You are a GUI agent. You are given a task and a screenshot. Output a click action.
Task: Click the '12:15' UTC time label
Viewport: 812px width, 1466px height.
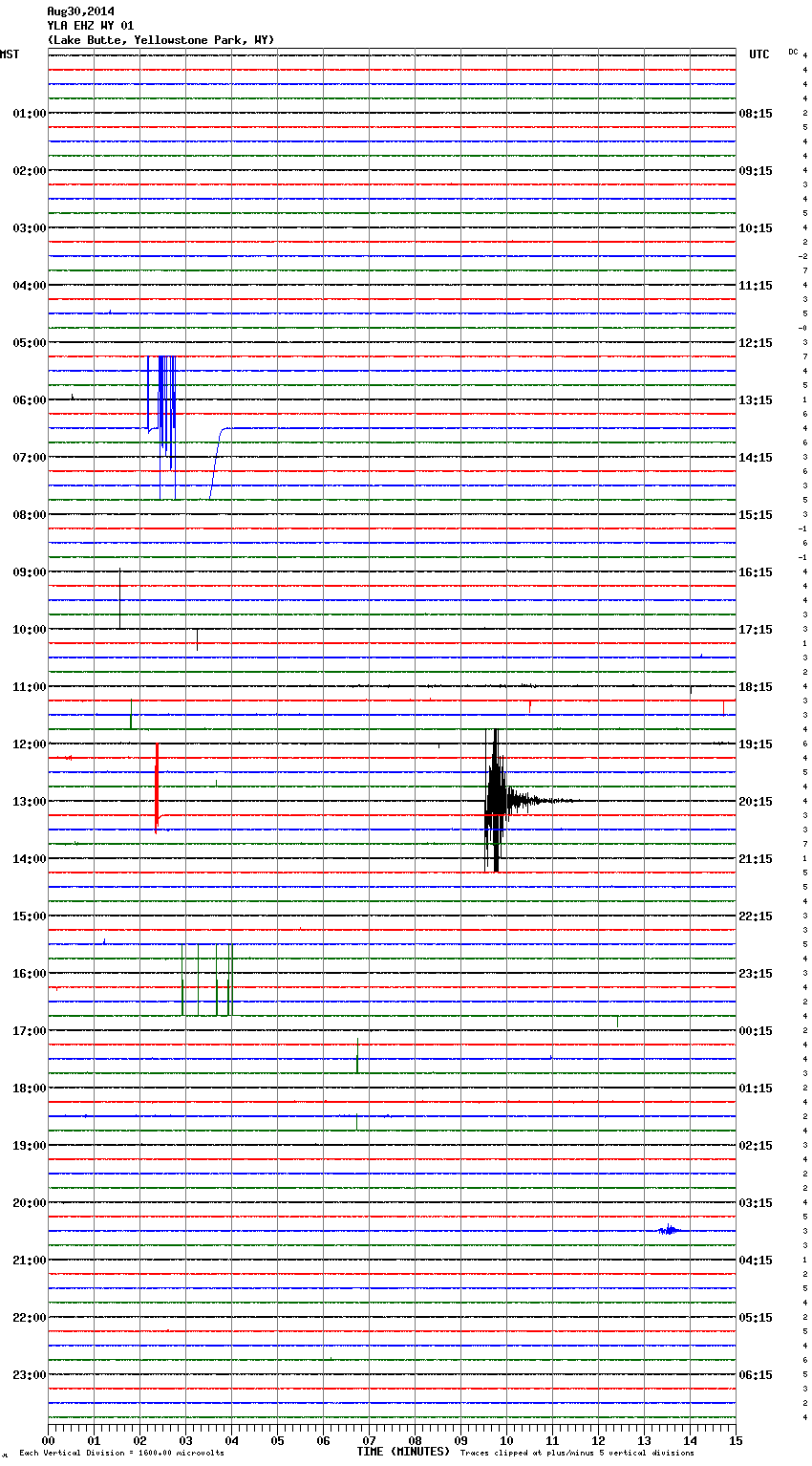756,343
